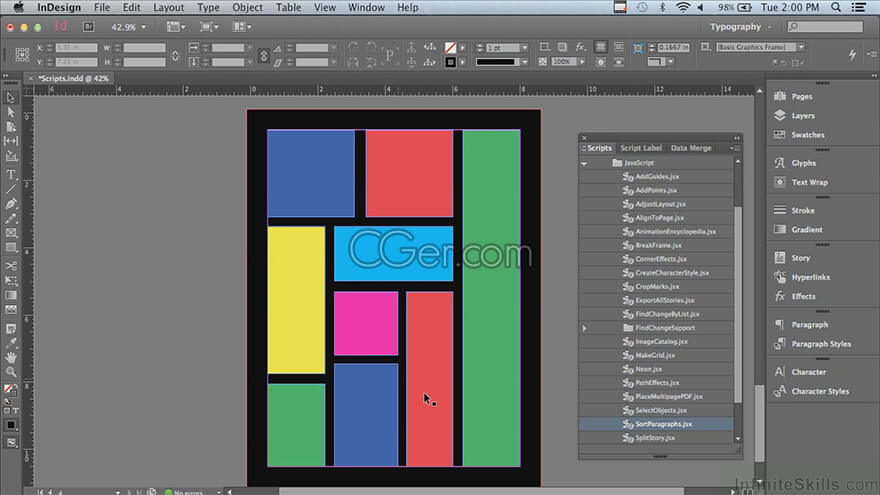
Task: Select the Note tool
Action: coord(11,329)
